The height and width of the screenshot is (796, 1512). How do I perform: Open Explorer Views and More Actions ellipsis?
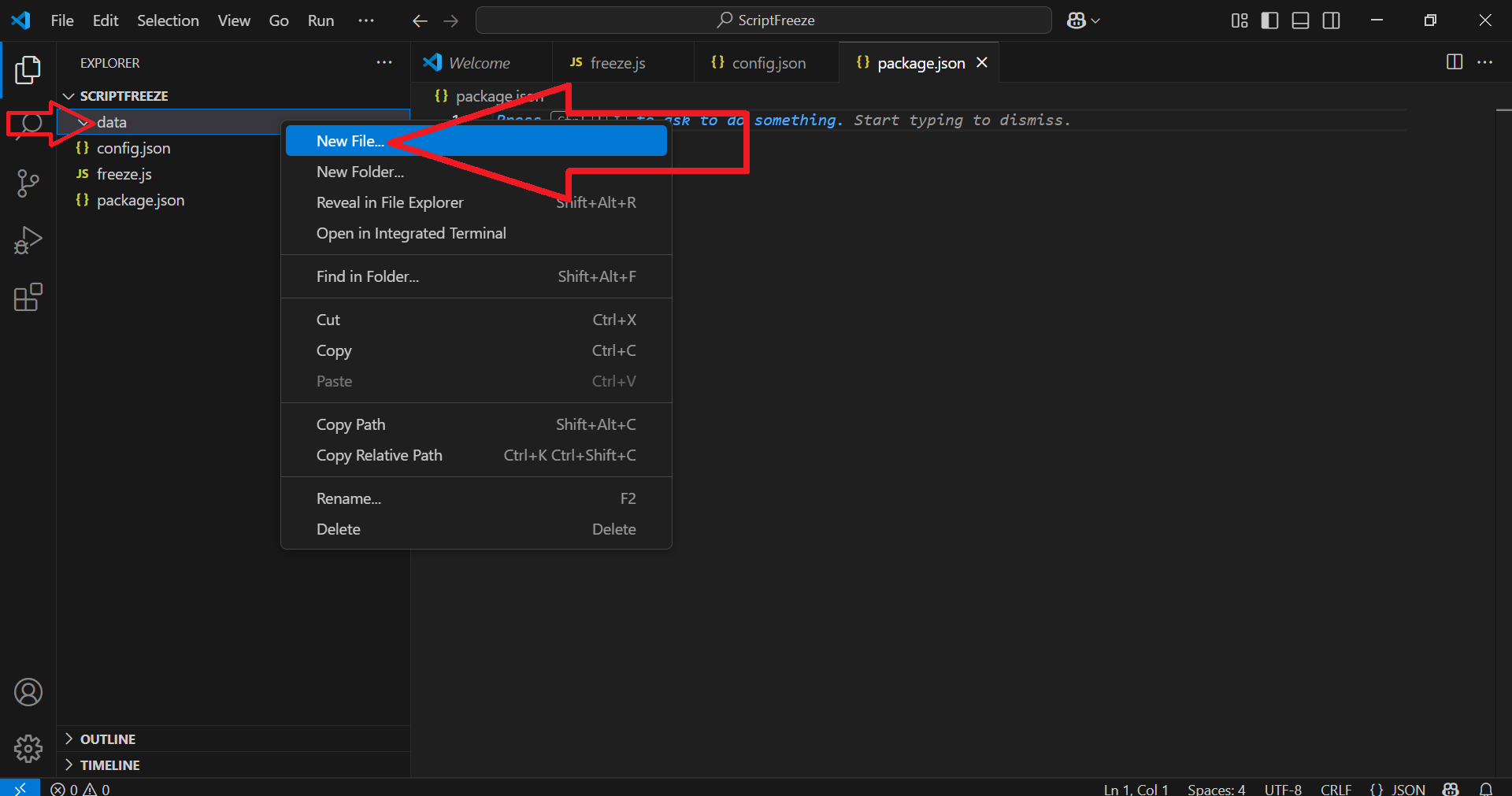[384, 62]
